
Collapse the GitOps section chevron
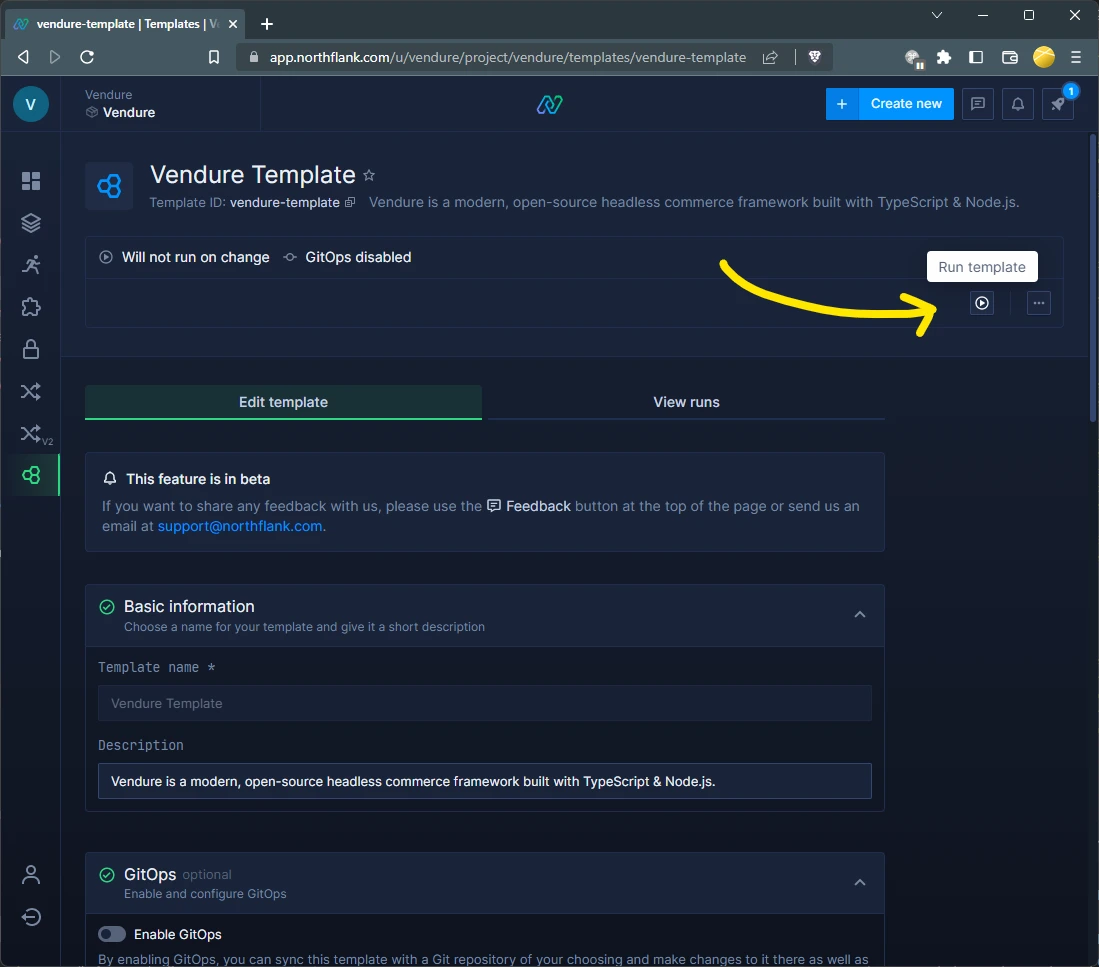coord(860,882)
